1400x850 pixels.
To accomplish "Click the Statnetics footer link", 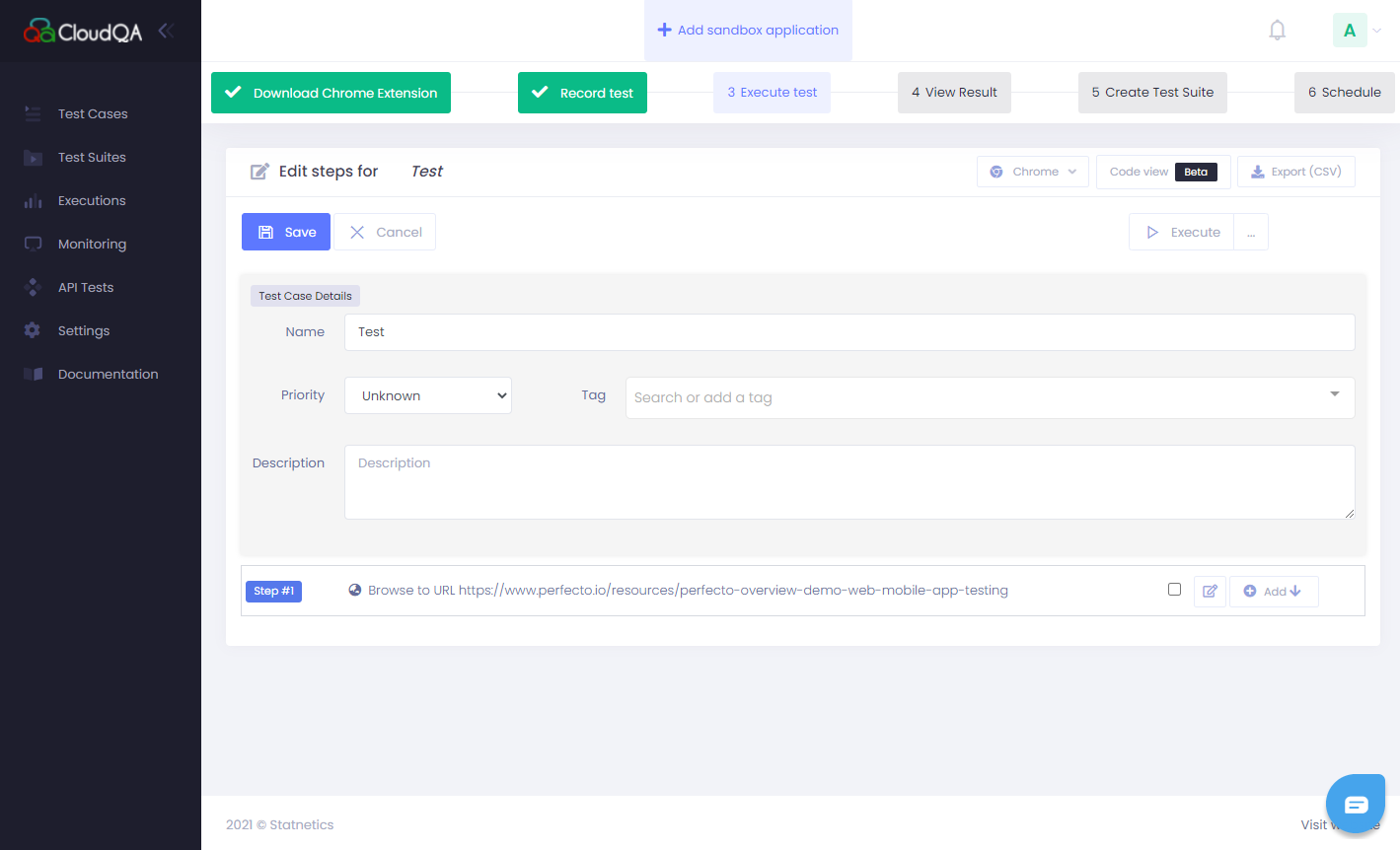I will (302, 825).
